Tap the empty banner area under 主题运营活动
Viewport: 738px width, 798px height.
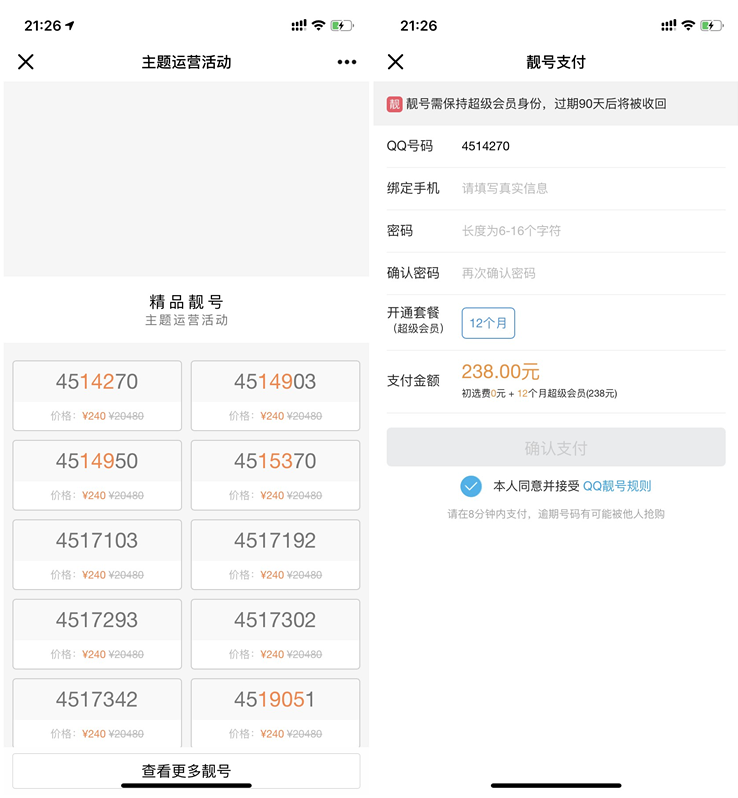pyautogui.click(x=186, y=179)
